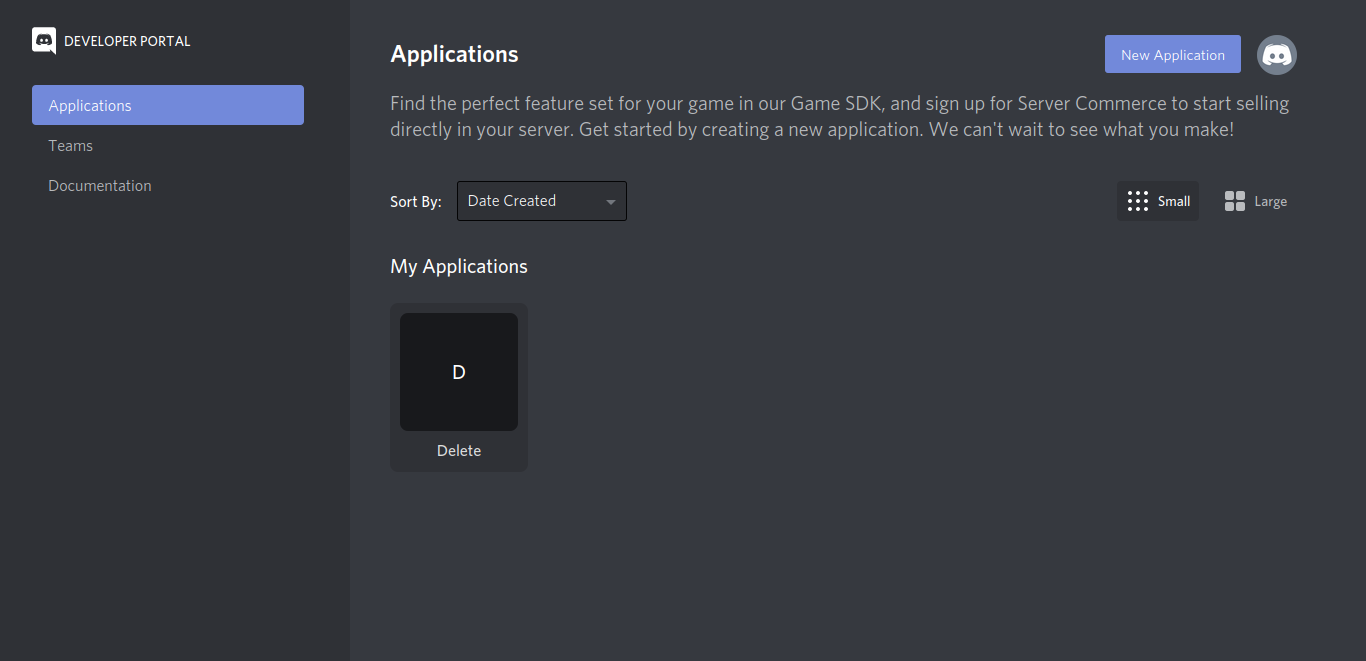The width and height of the screenshot is (1366, 661).
Task: Switch to the Small layout label
Action: click(1174, 201)
